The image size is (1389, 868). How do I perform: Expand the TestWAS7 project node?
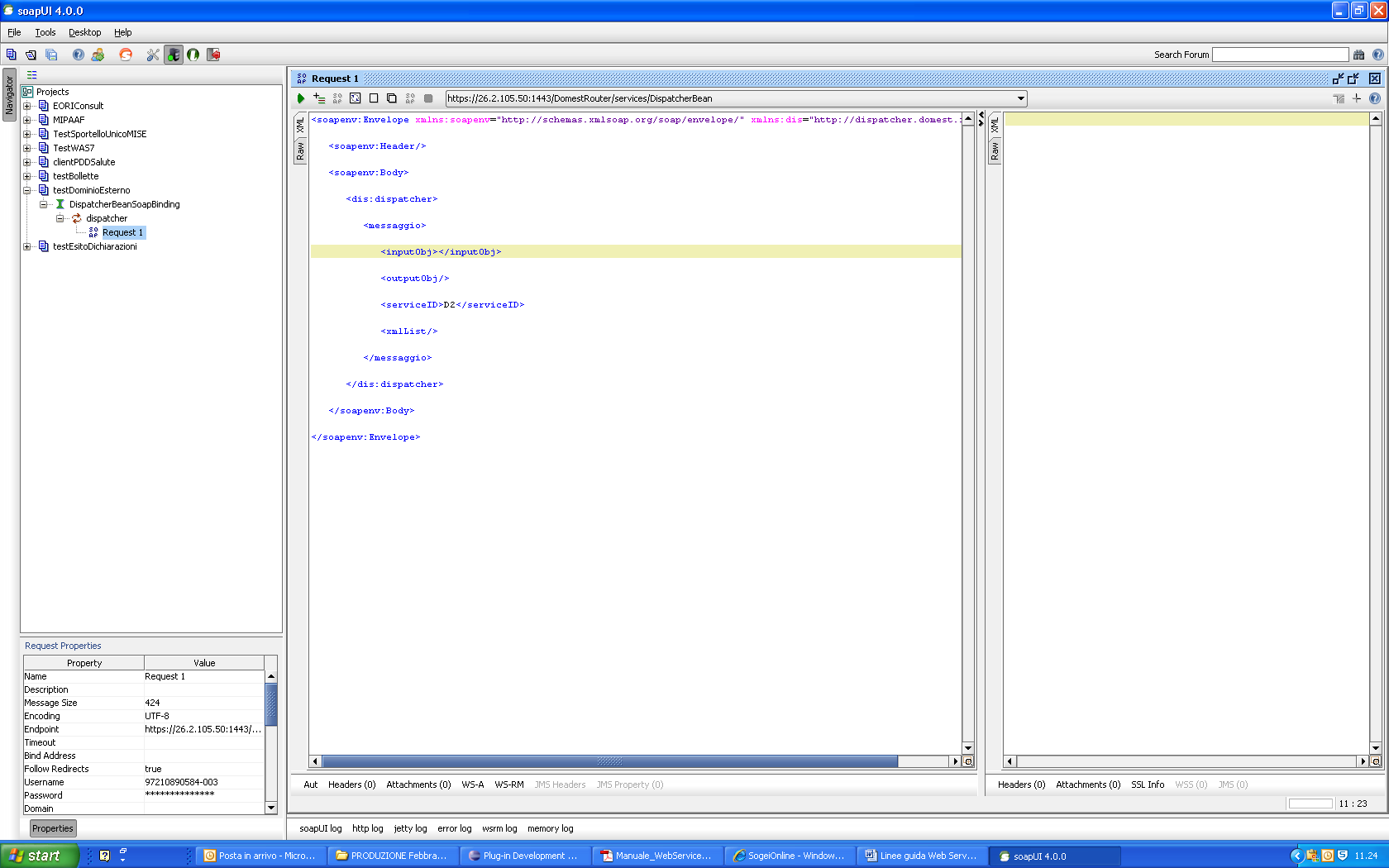pos(27,148)
